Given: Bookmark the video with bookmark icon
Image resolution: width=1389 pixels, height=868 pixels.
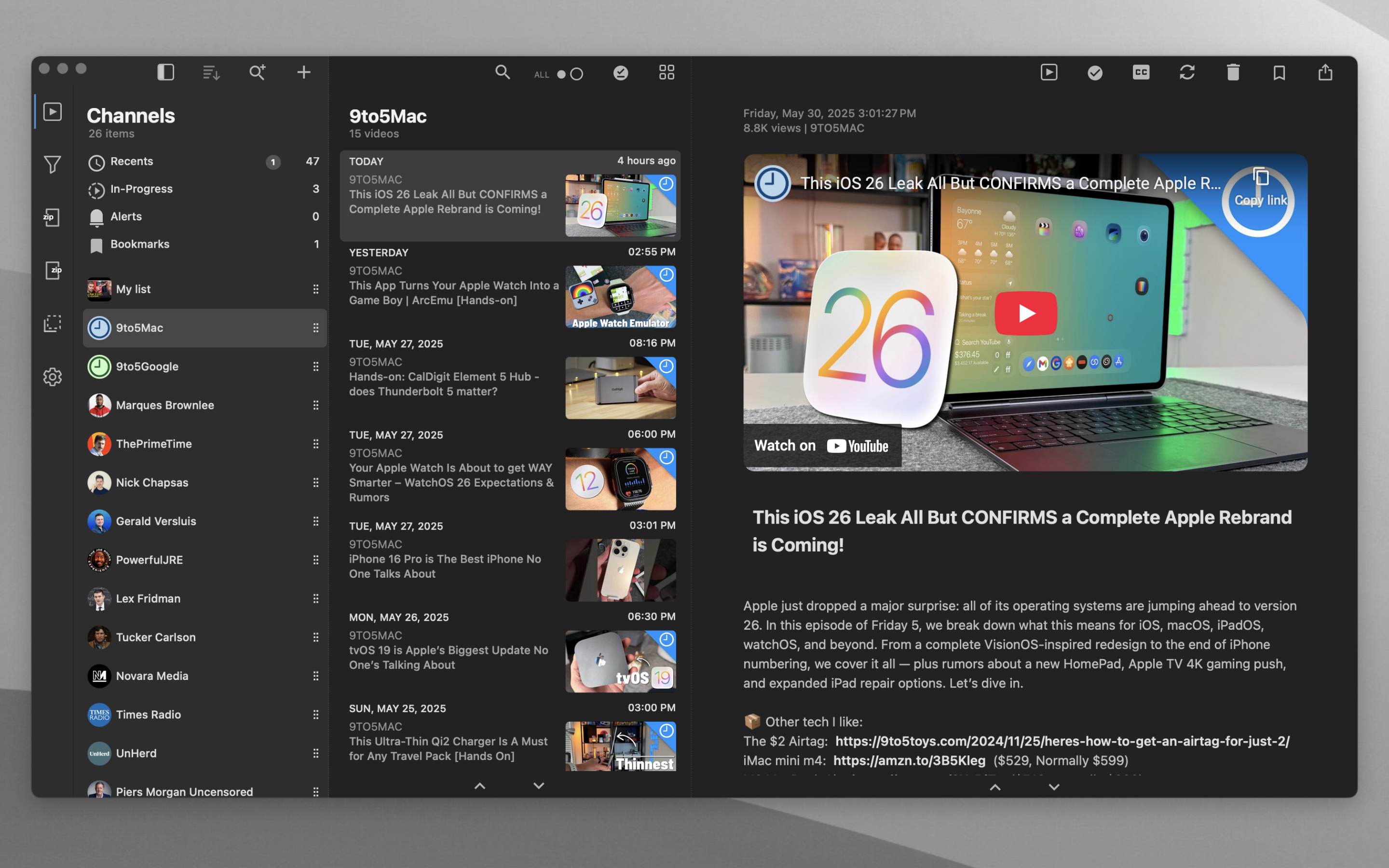Looking at the screenshot, I should pyautogui.click(x=1279, y=72).
